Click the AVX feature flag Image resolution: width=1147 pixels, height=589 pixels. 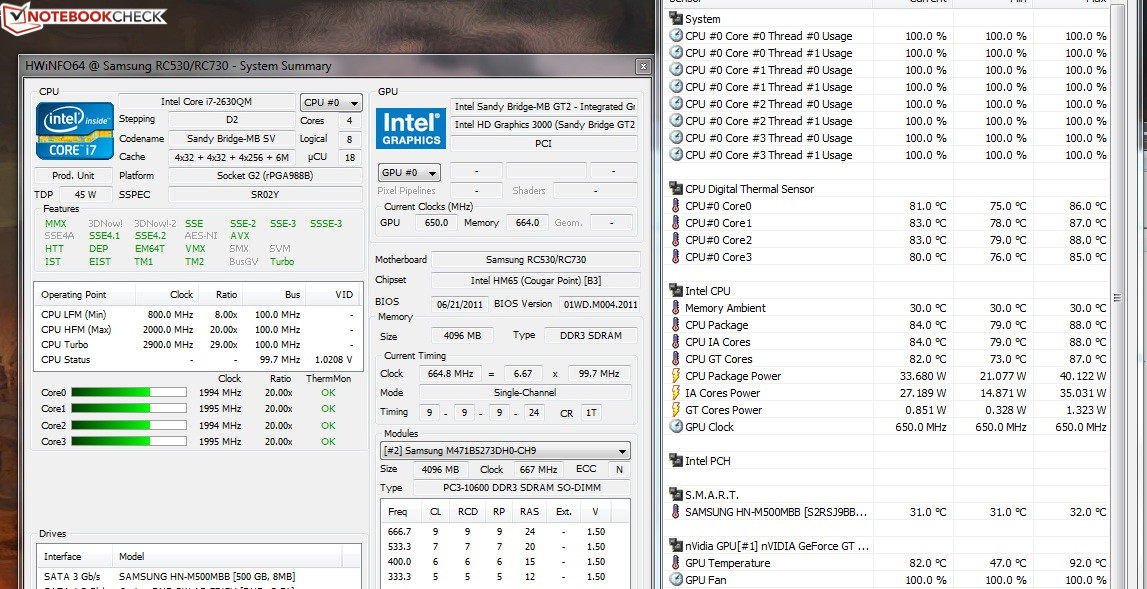(x=240, y=236)
